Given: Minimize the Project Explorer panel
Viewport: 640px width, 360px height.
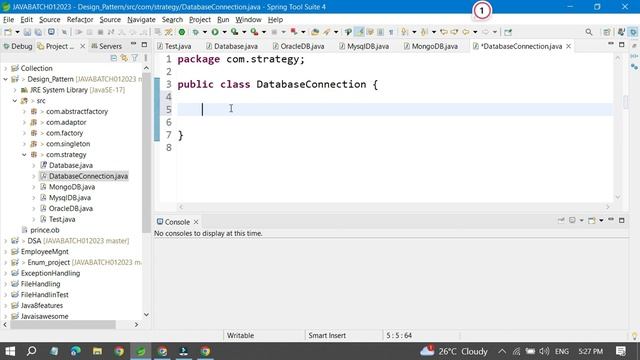Looking at the screenshot, I should (133, 44).
